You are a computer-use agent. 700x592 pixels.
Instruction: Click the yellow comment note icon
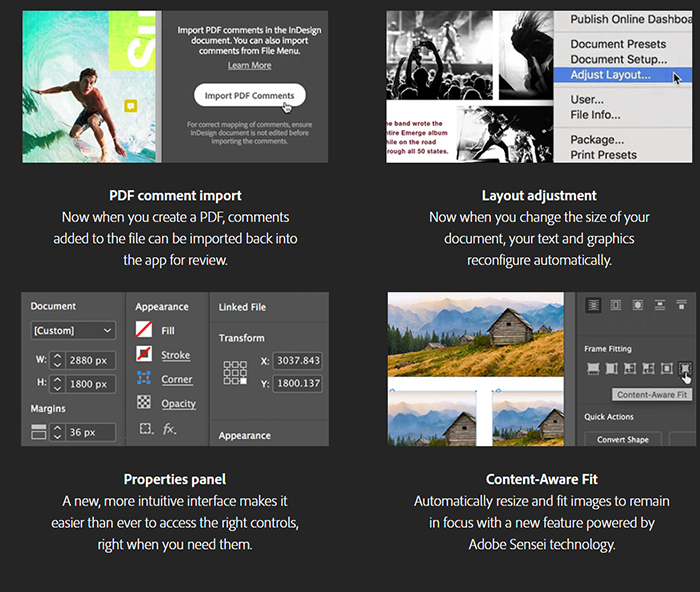coord(130,104)
